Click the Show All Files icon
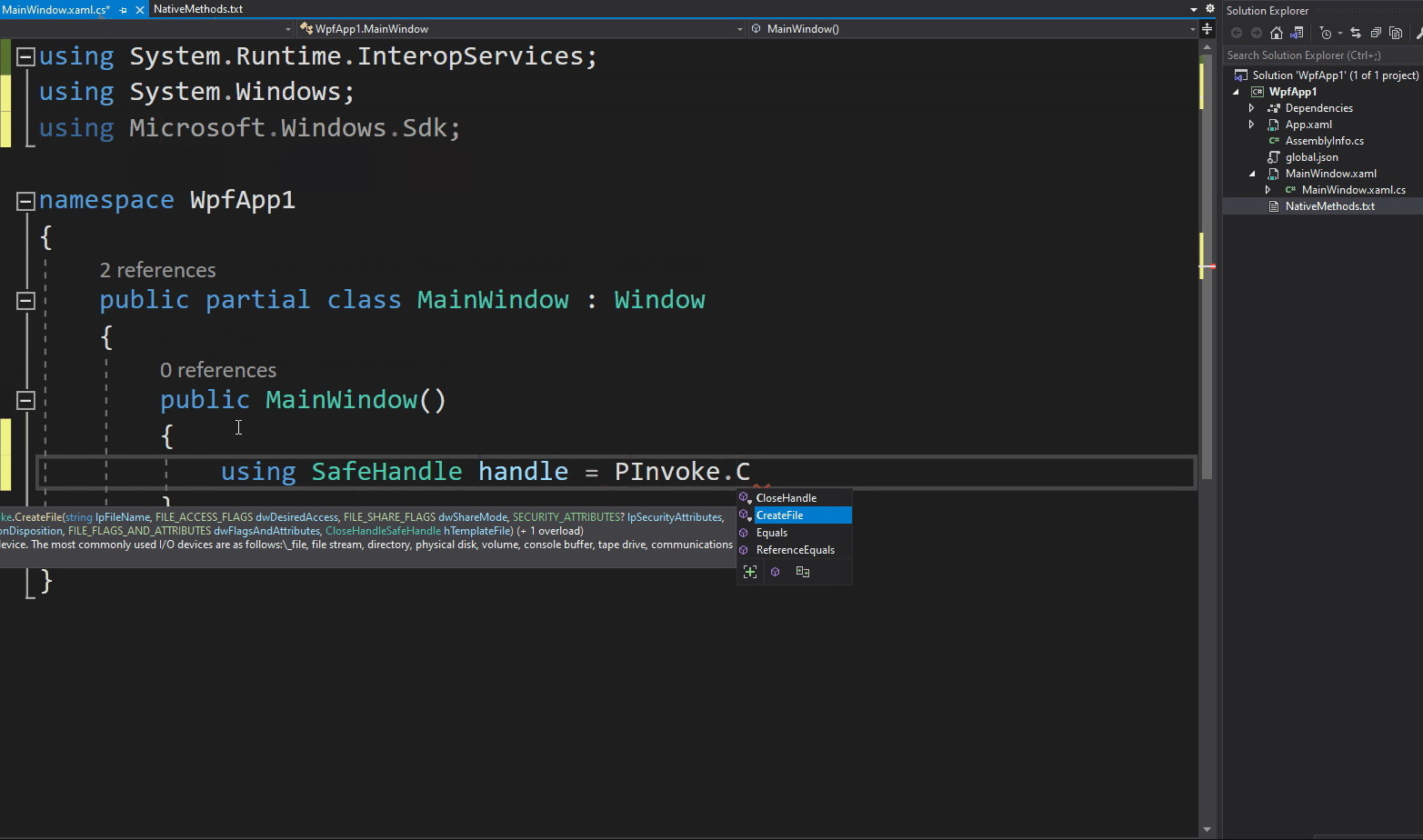Screen dimensions: 1423x840 (x=1396, y=33)
